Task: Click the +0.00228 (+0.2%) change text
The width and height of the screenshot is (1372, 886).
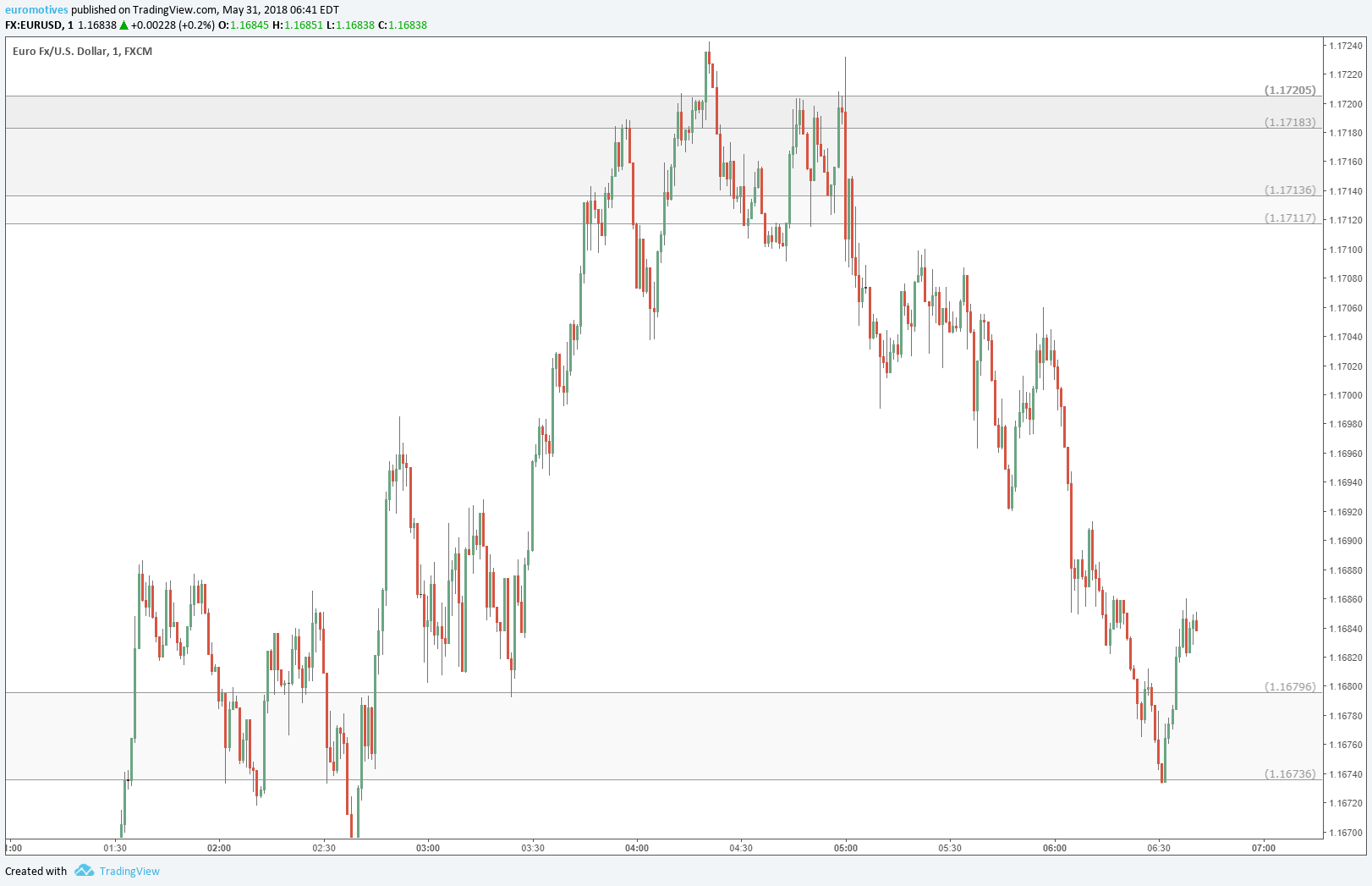Action: (173, 25)
